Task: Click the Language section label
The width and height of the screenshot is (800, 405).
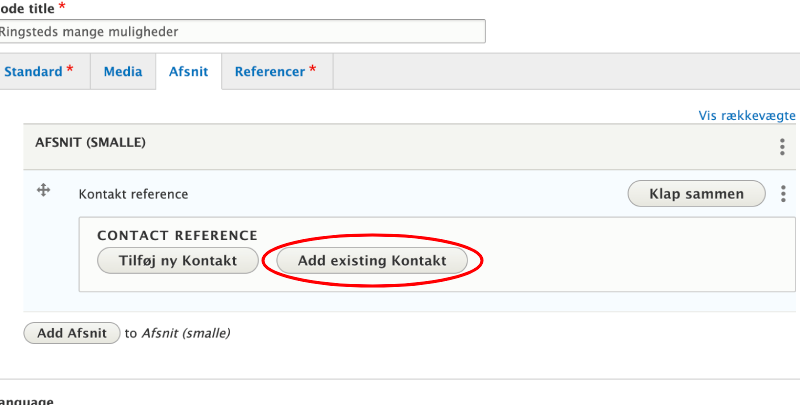Action: click(x=26, y=400)
